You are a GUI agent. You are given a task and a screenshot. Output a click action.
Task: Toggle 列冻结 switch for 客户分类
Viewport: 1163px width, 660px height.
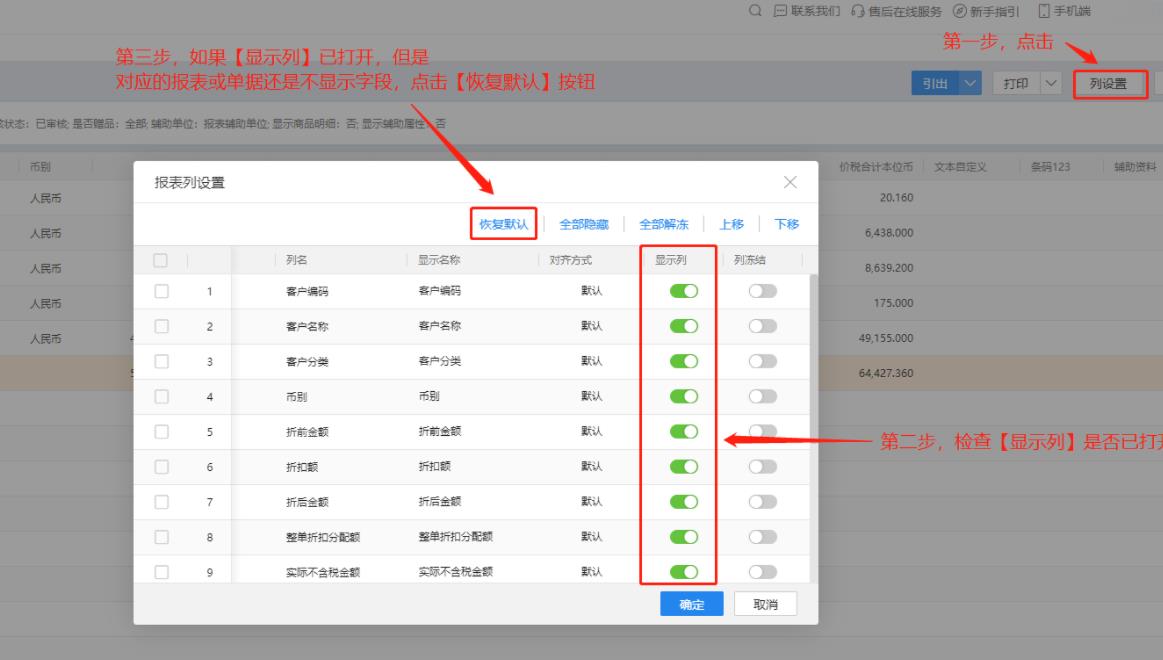(x=762, y=361)
